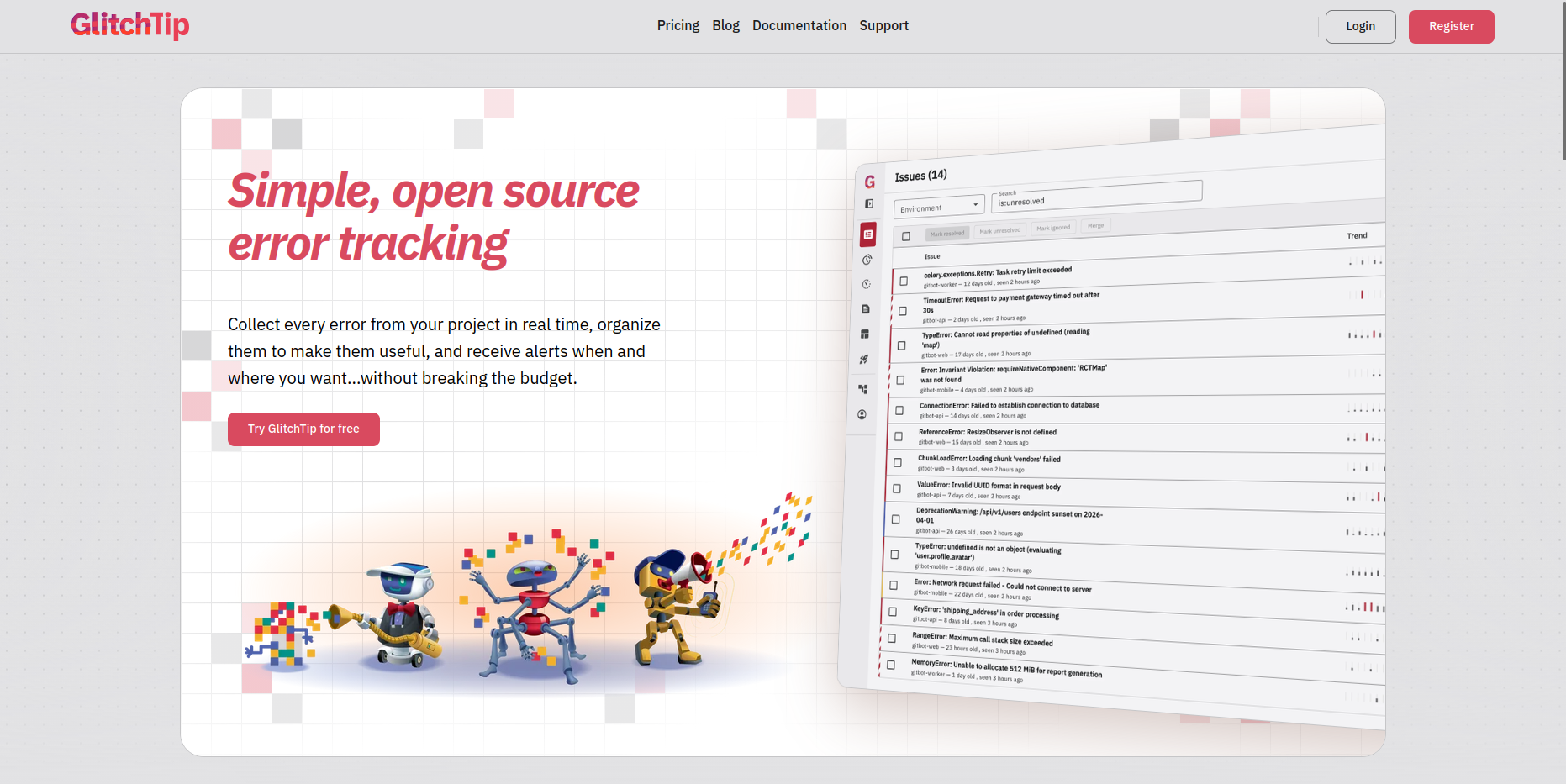Viewport: 1566px width, 784px height.
Task: Click the Issues (14) heading
Action: [x=920, y=176]
